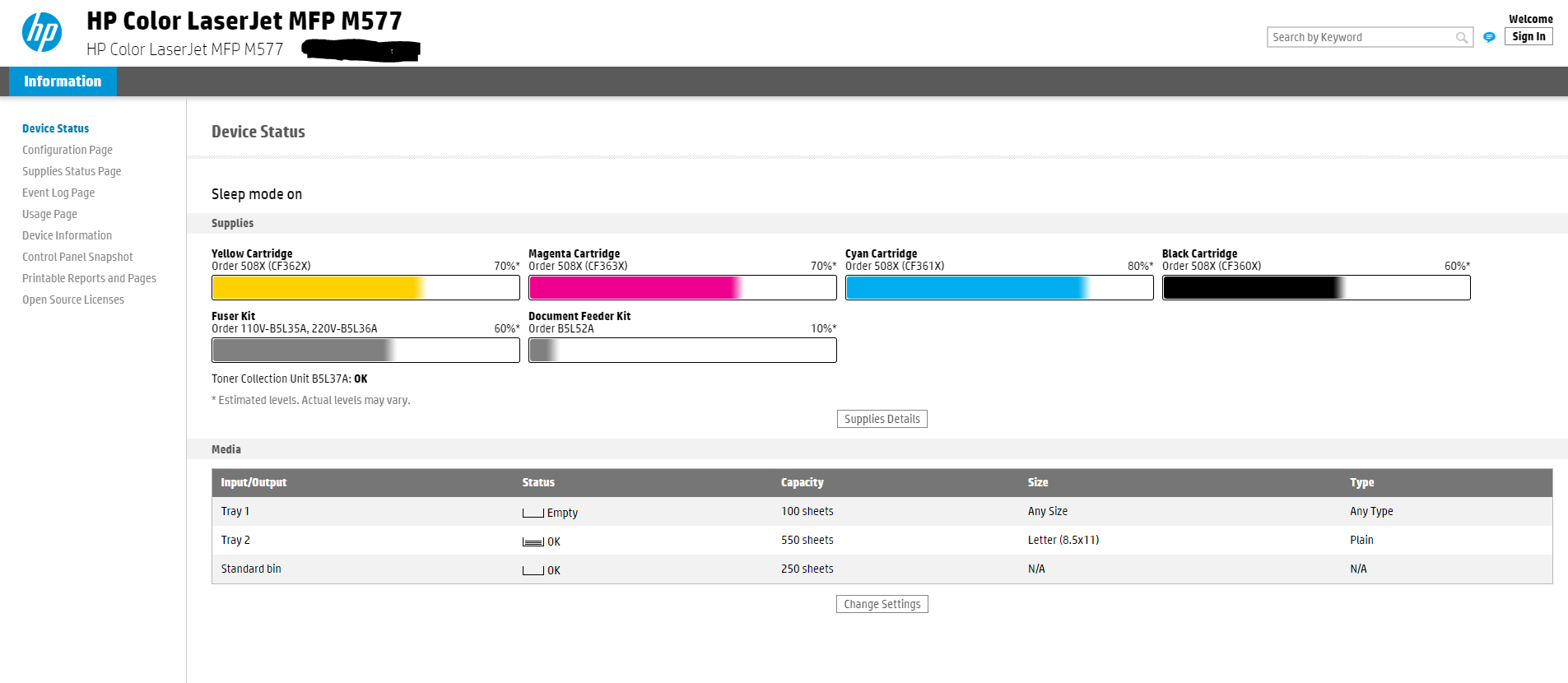Screen dimensions: 1568x683
Task: View Open Source Licenses
Action: pos(73,300)
